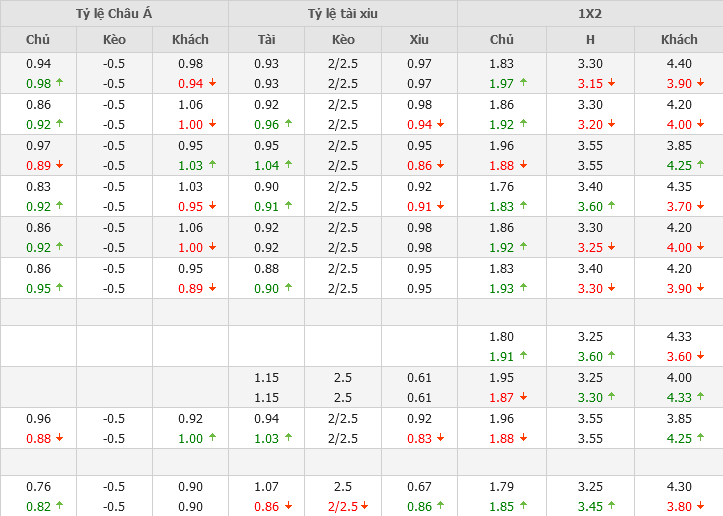723x516 pixels.
Task: Select the Tỷ lệ Châu Á header
Action: point(114,14)
